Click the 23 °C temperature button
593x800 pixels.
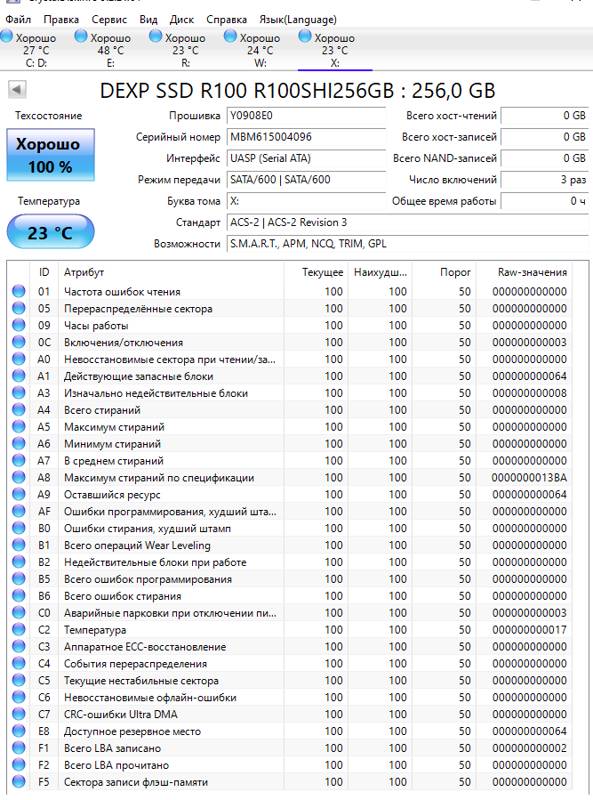(x=51, y=232)
